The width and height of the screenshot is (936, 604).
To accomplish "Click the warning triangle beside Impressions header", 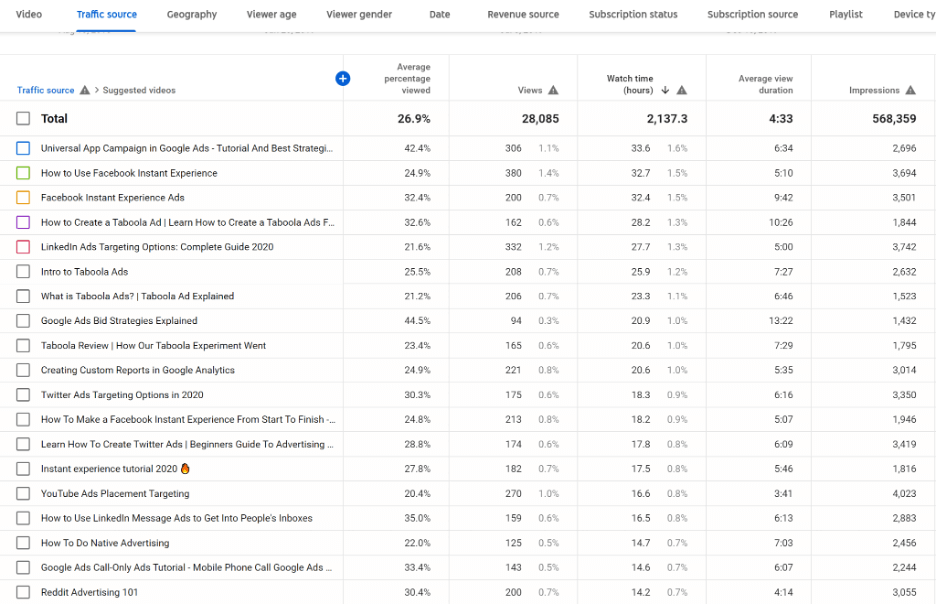I will coord(910,90).
